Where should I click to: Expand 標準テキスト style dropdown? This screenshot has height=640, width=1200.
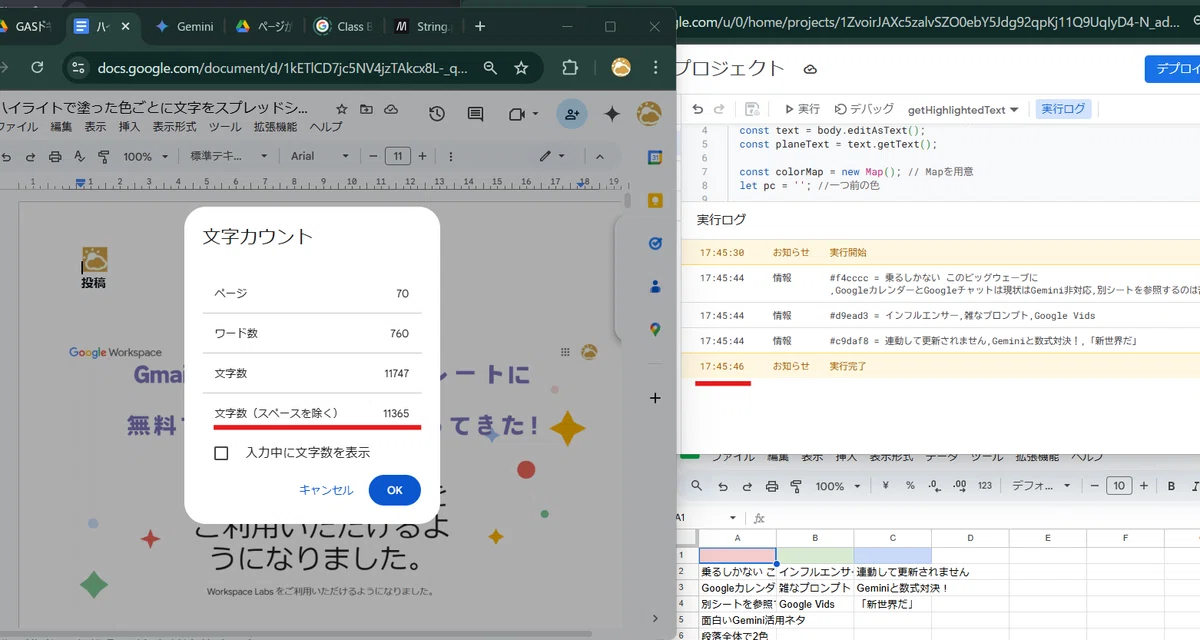(227, 156)
